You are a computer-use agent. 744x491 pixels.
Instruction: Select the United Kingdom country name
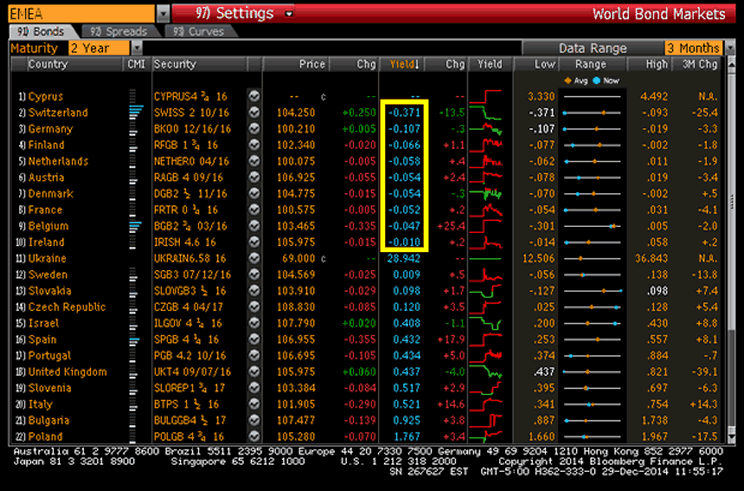click(x=67, y=372)
